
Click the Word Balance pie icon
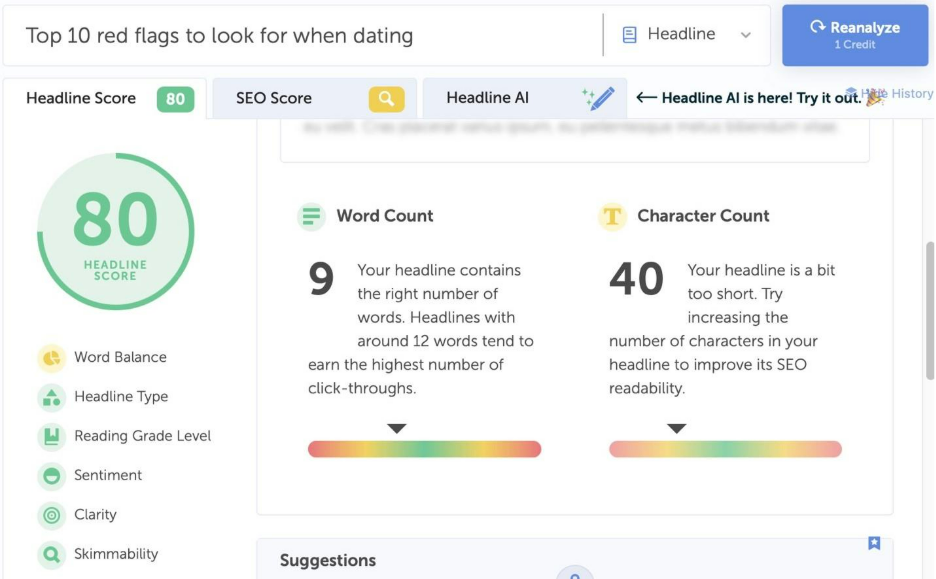point(51,358)
